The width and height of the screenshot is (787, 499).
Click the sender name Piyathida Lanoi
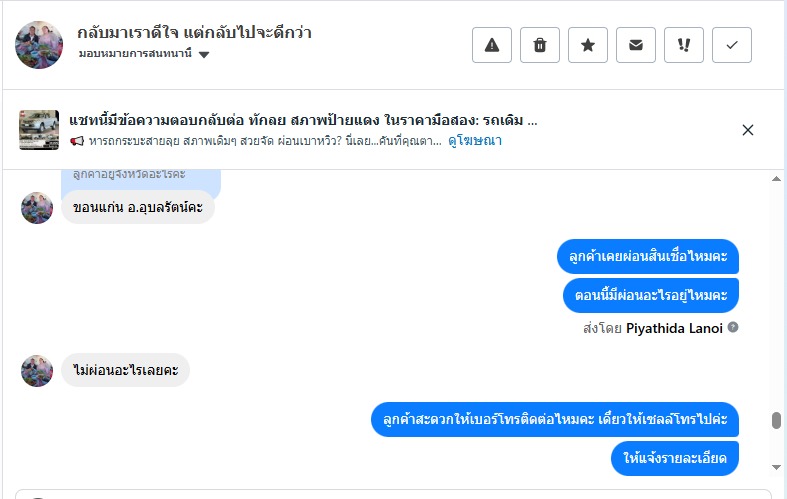(x=673, y=327)
